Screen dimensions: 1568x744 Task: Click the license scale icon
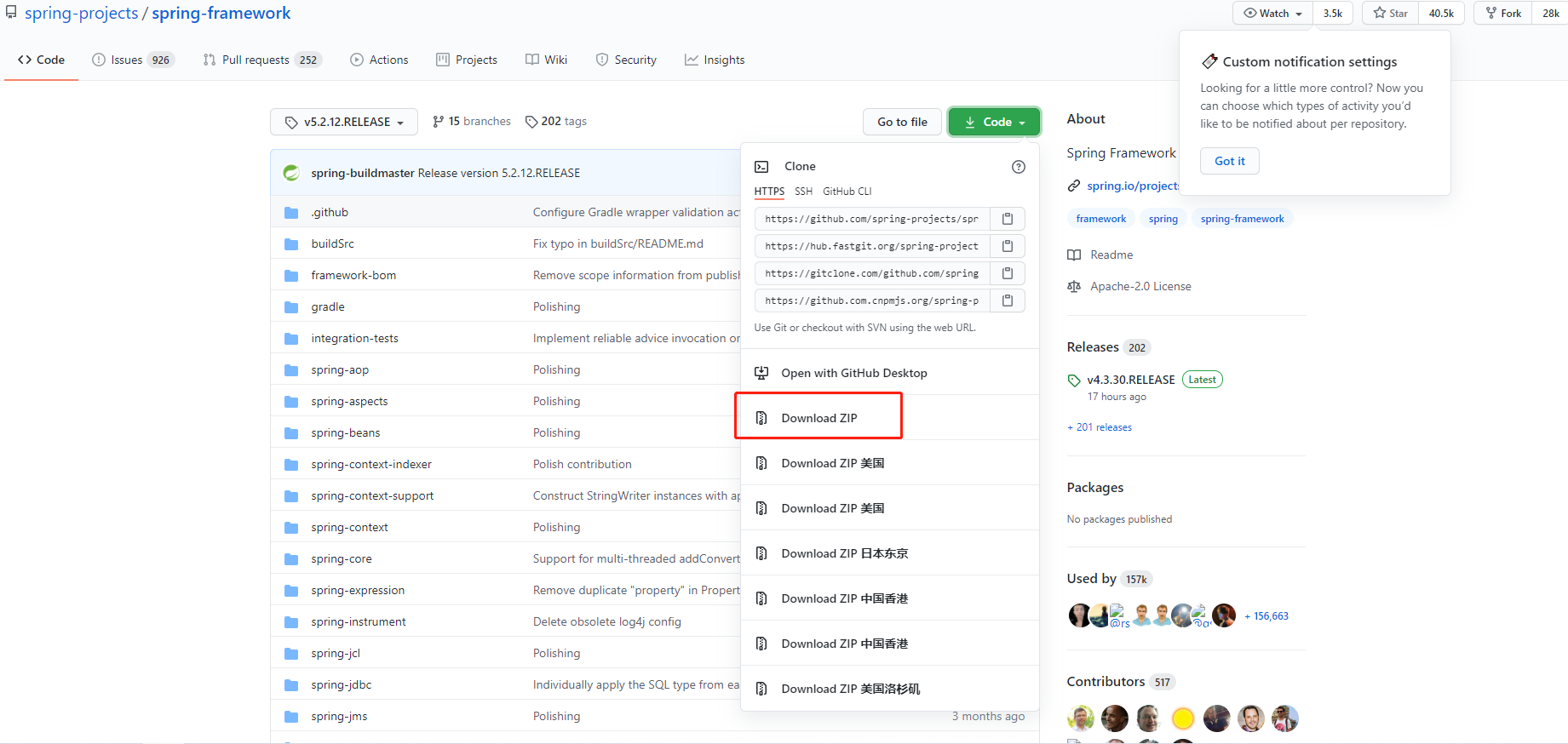tap(1074, 287)
